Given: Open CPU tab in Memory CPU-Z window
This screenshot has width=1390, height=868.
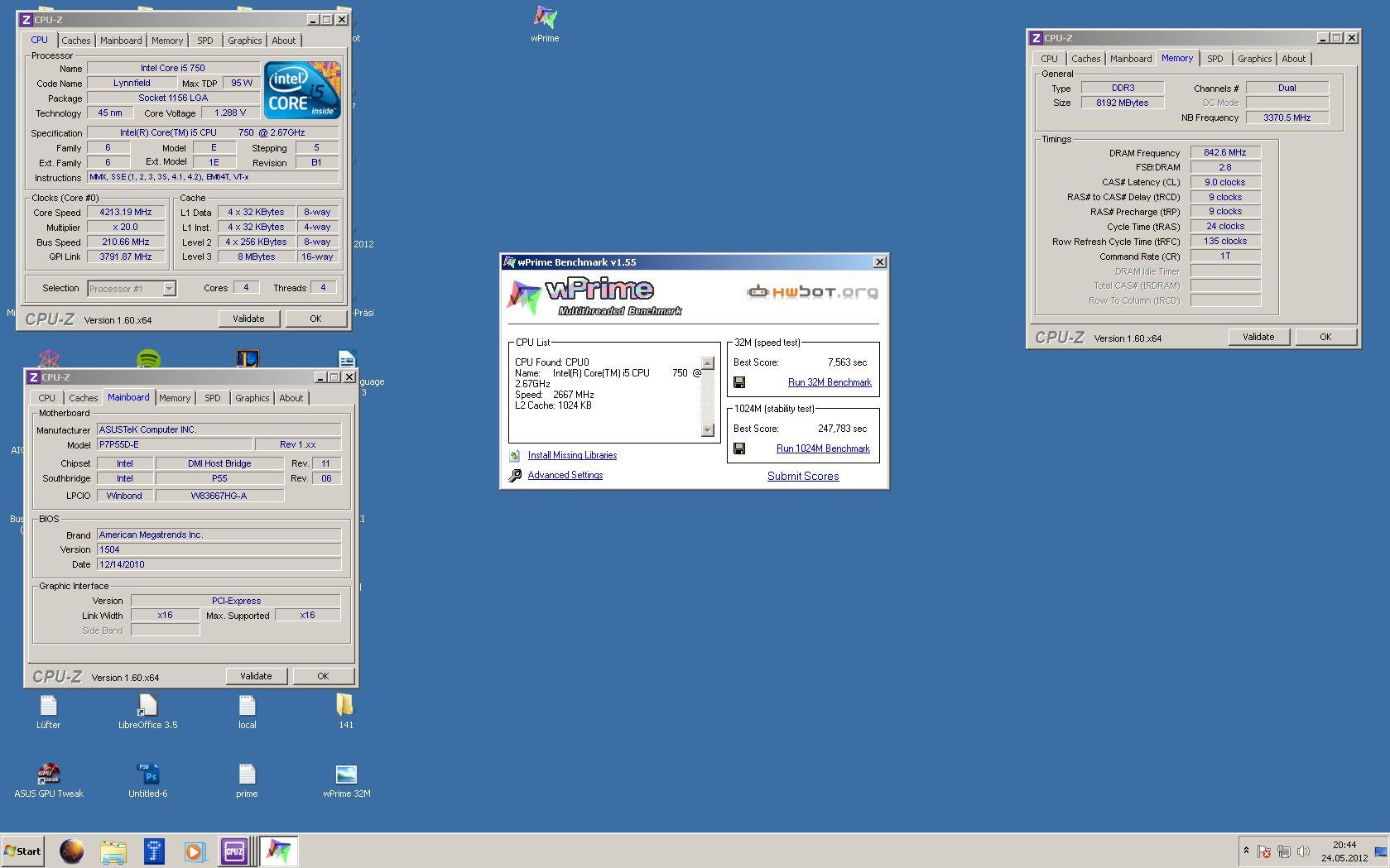Looking at the screenshot, I should [1049, 59].
